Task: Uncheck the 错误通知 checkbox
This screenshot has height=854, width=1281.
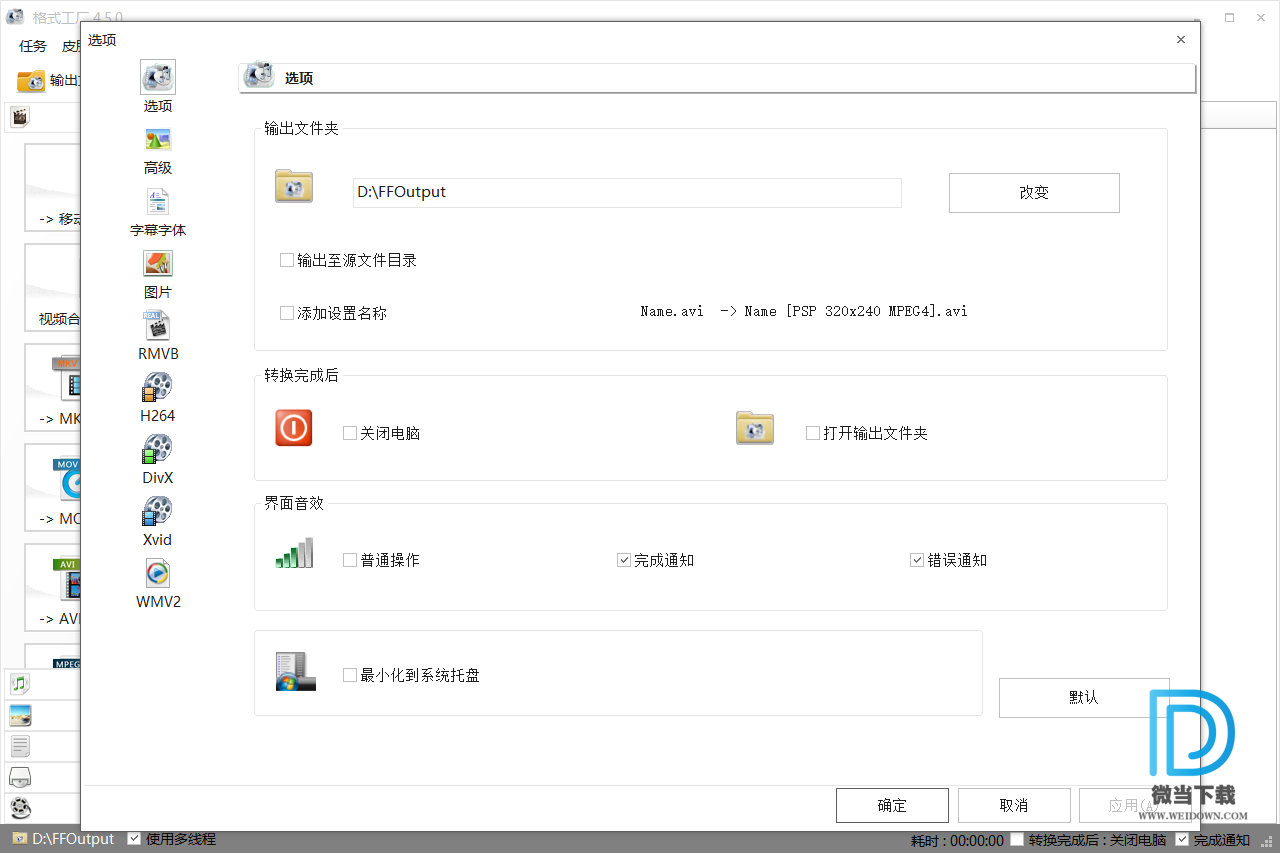Action: pyautogui.click(x=917, y=560)
